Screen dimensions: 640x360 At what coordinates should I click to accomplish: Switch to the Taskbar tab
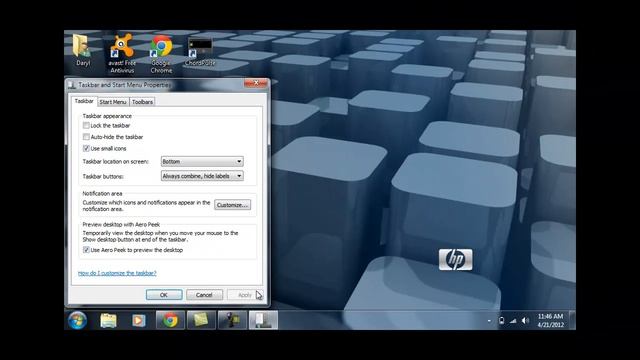[x=84, y=101]
